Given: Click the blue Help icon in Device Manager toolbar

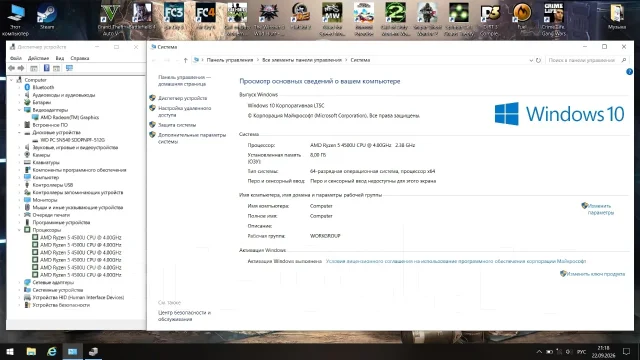Looking at the screenshot, I should click(x=47, y=68).
